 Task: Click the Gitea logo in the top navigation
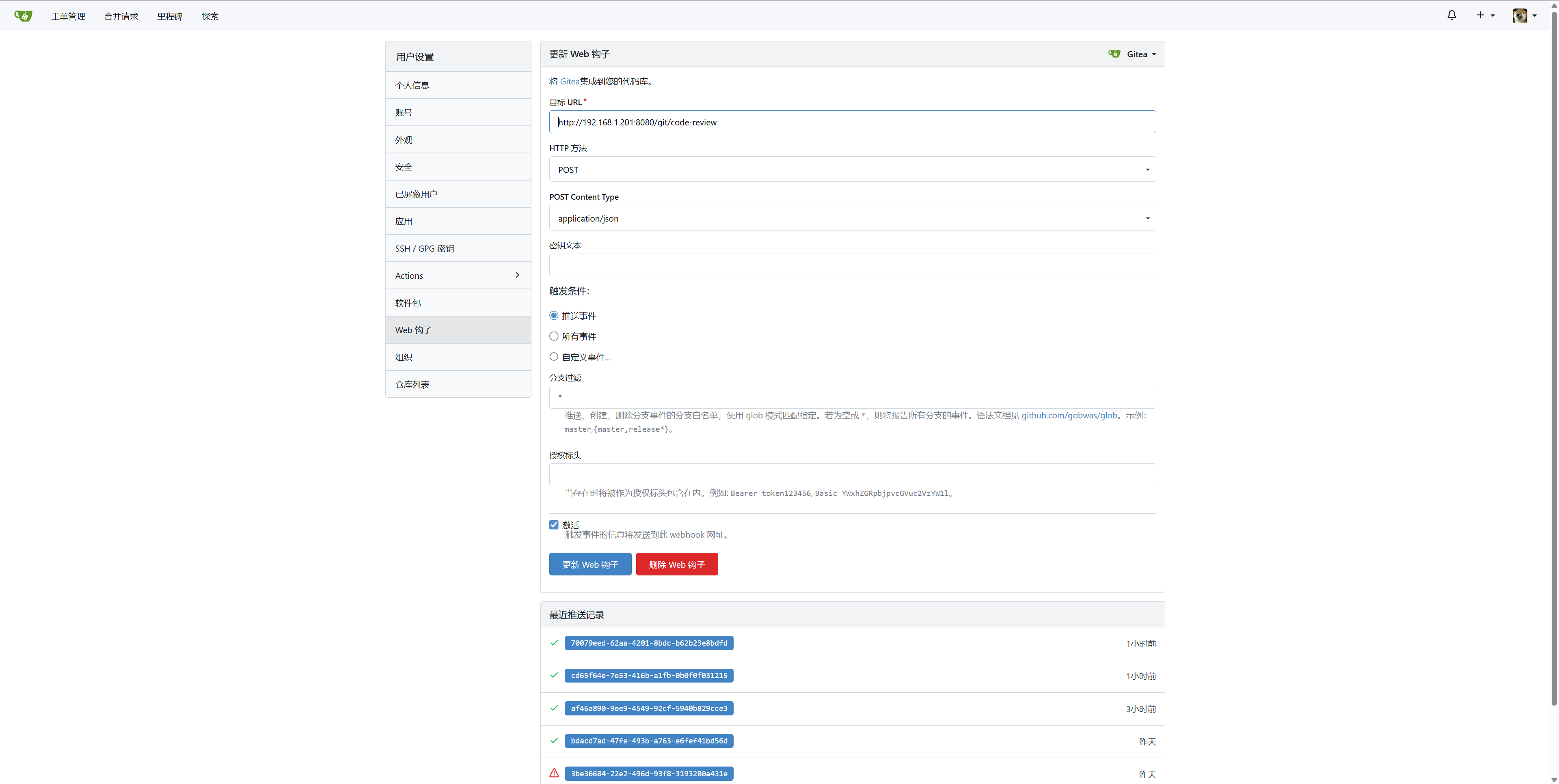pos(24,16)
